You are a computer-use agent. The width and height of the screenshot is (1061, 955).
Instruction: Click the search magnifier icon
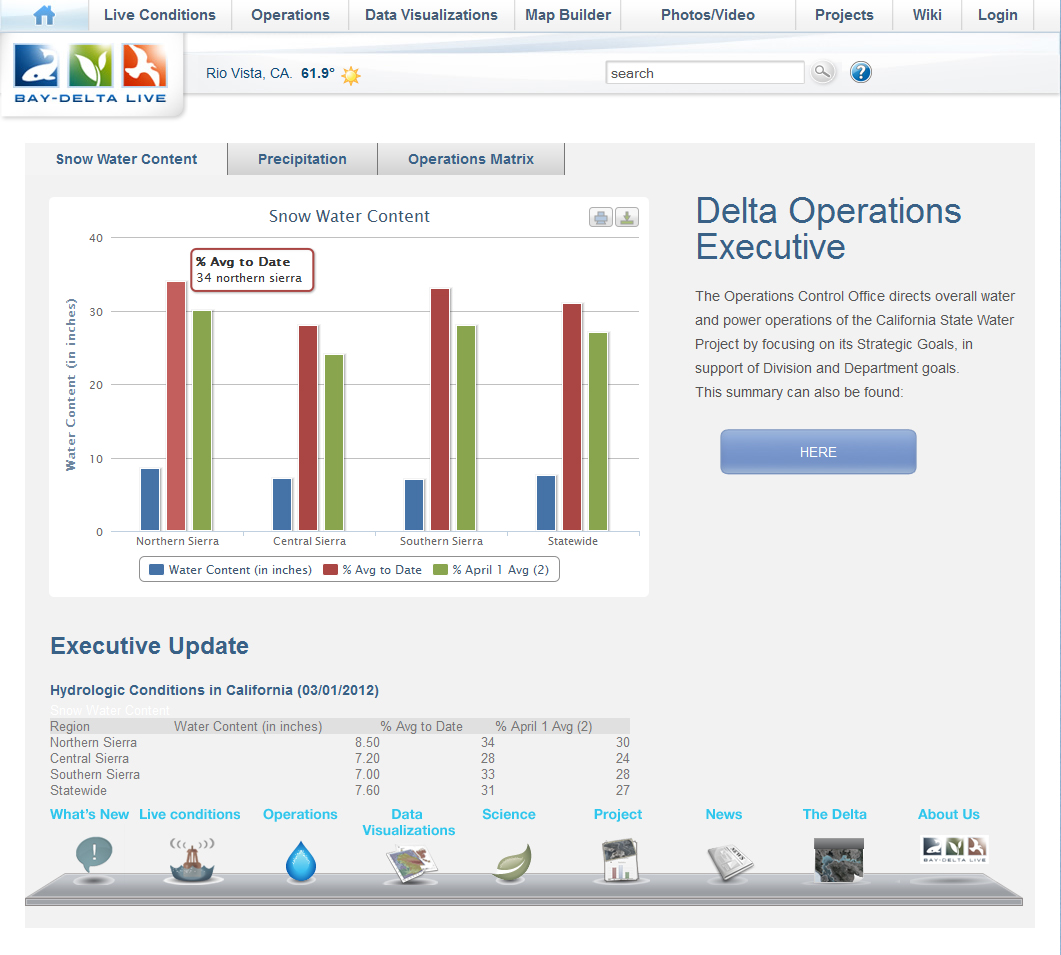click(822, 72)
